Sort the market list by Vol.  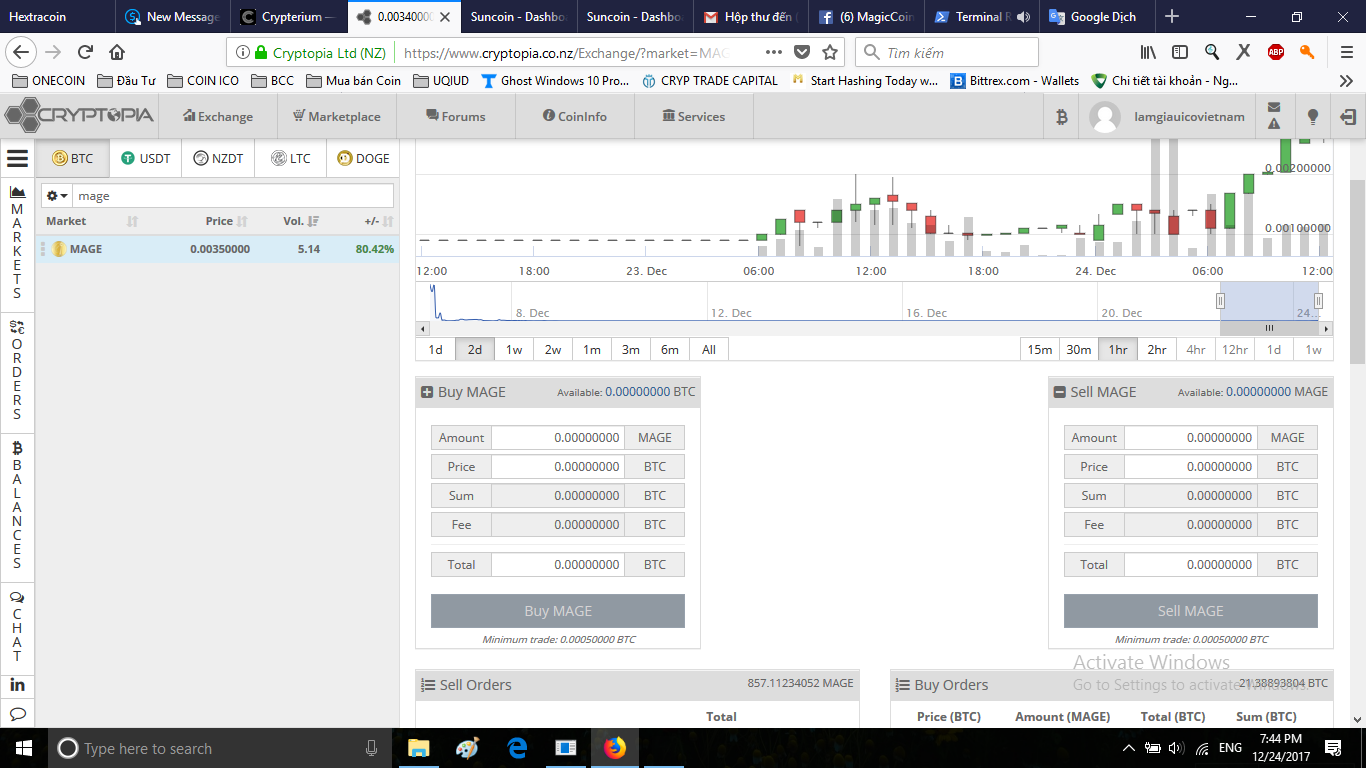pos(300,221)
